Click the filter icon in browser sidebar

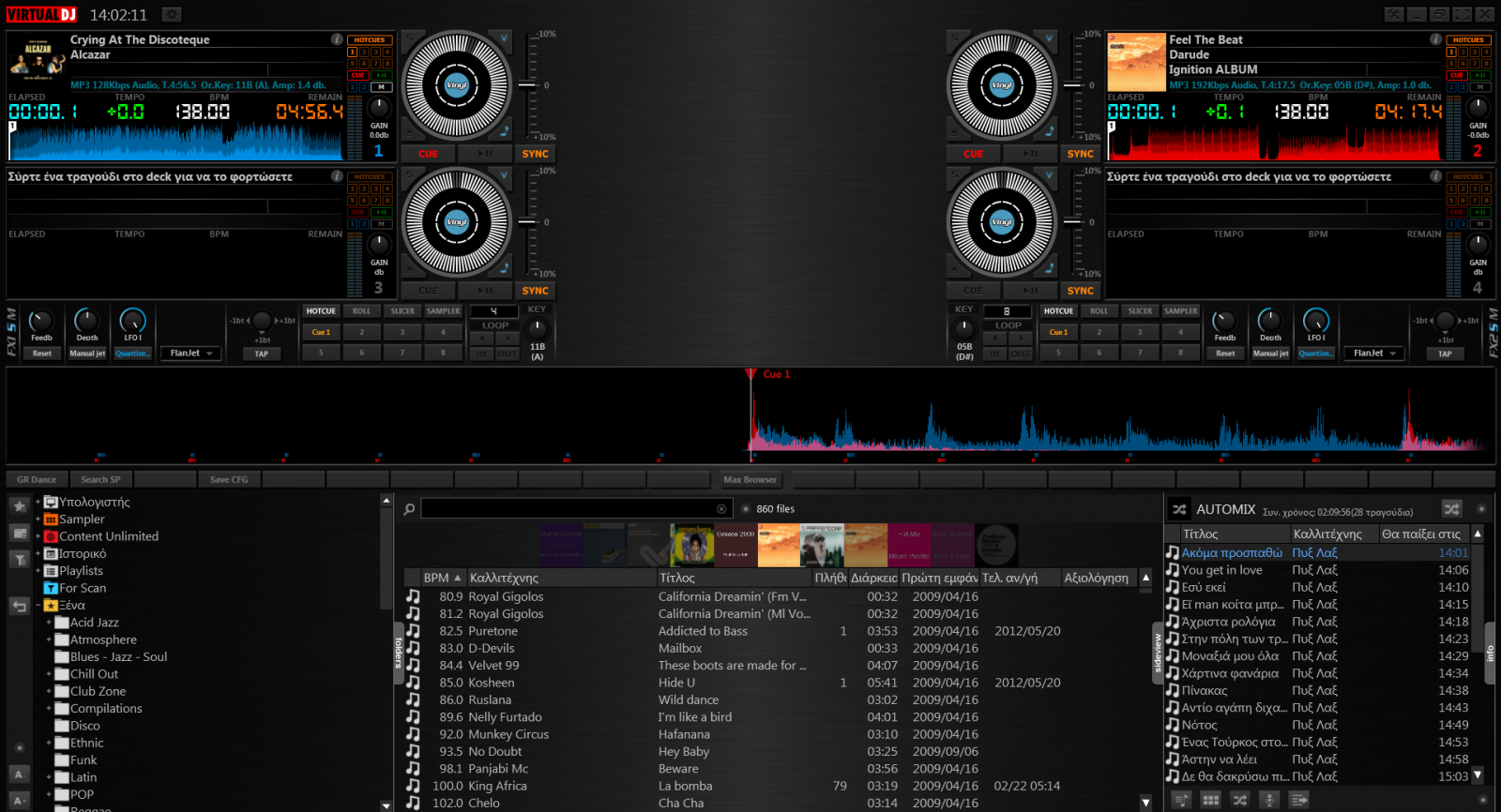[19, 560]
